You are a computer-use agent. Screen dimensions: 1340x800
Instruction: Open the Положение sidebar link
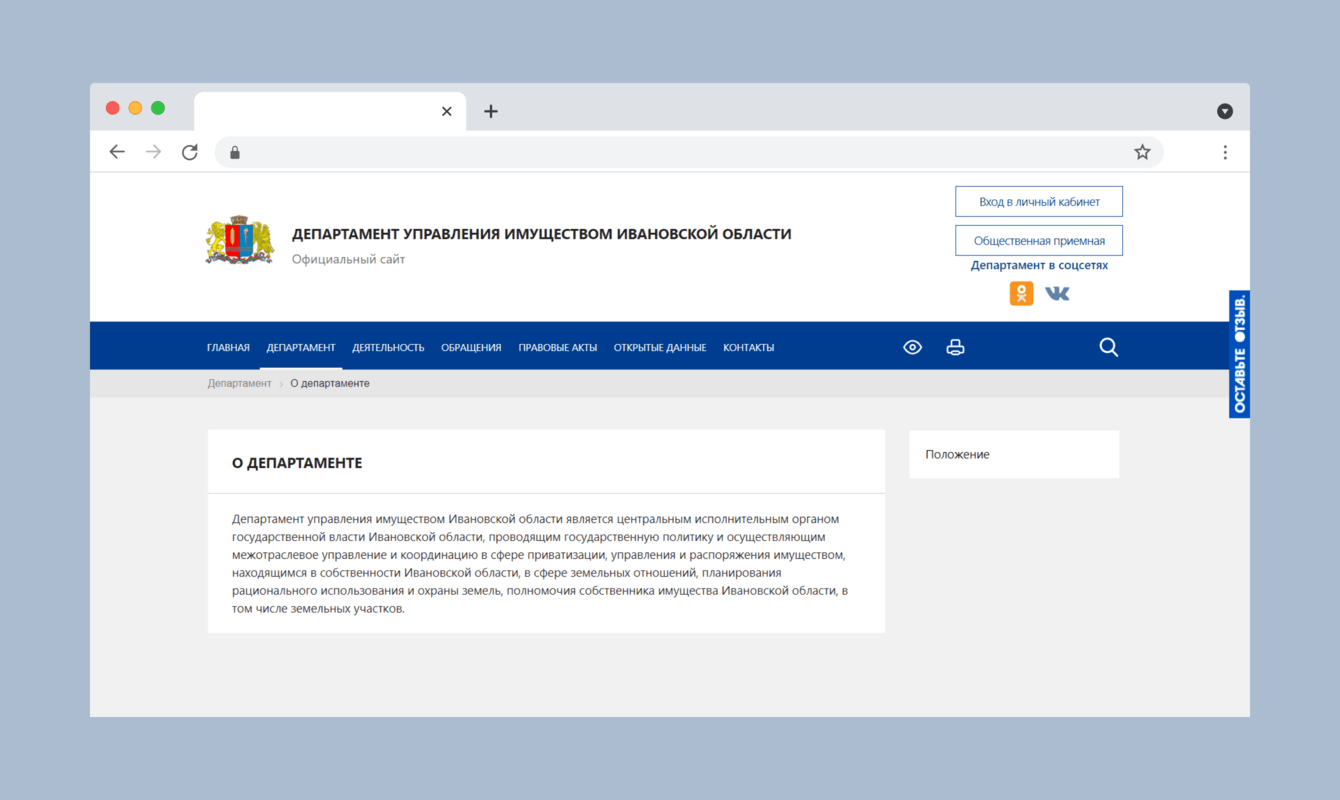pyautogui.click(x=957, y=454)
